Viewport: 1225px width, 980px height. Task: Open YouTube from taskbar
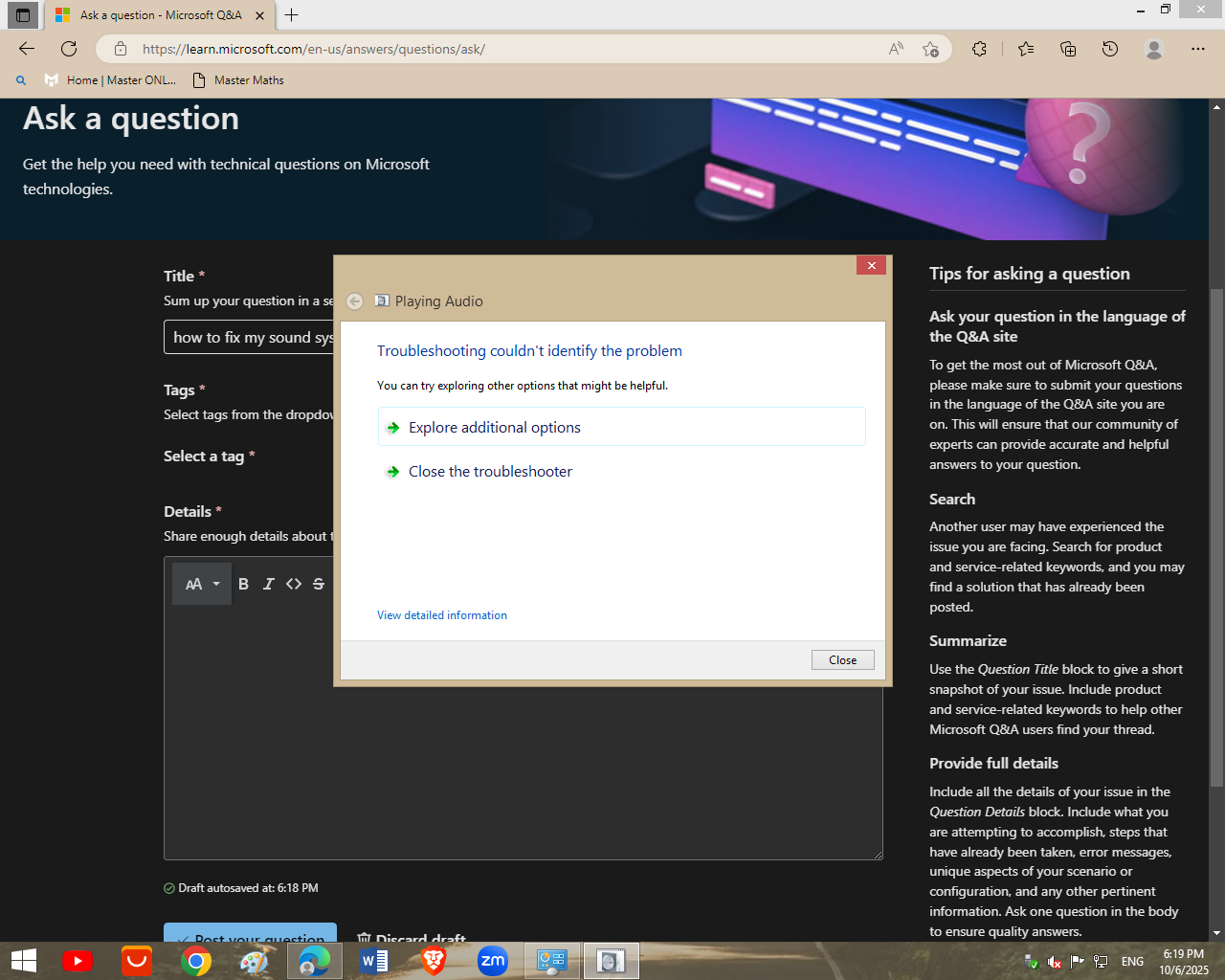click(78, 961)
